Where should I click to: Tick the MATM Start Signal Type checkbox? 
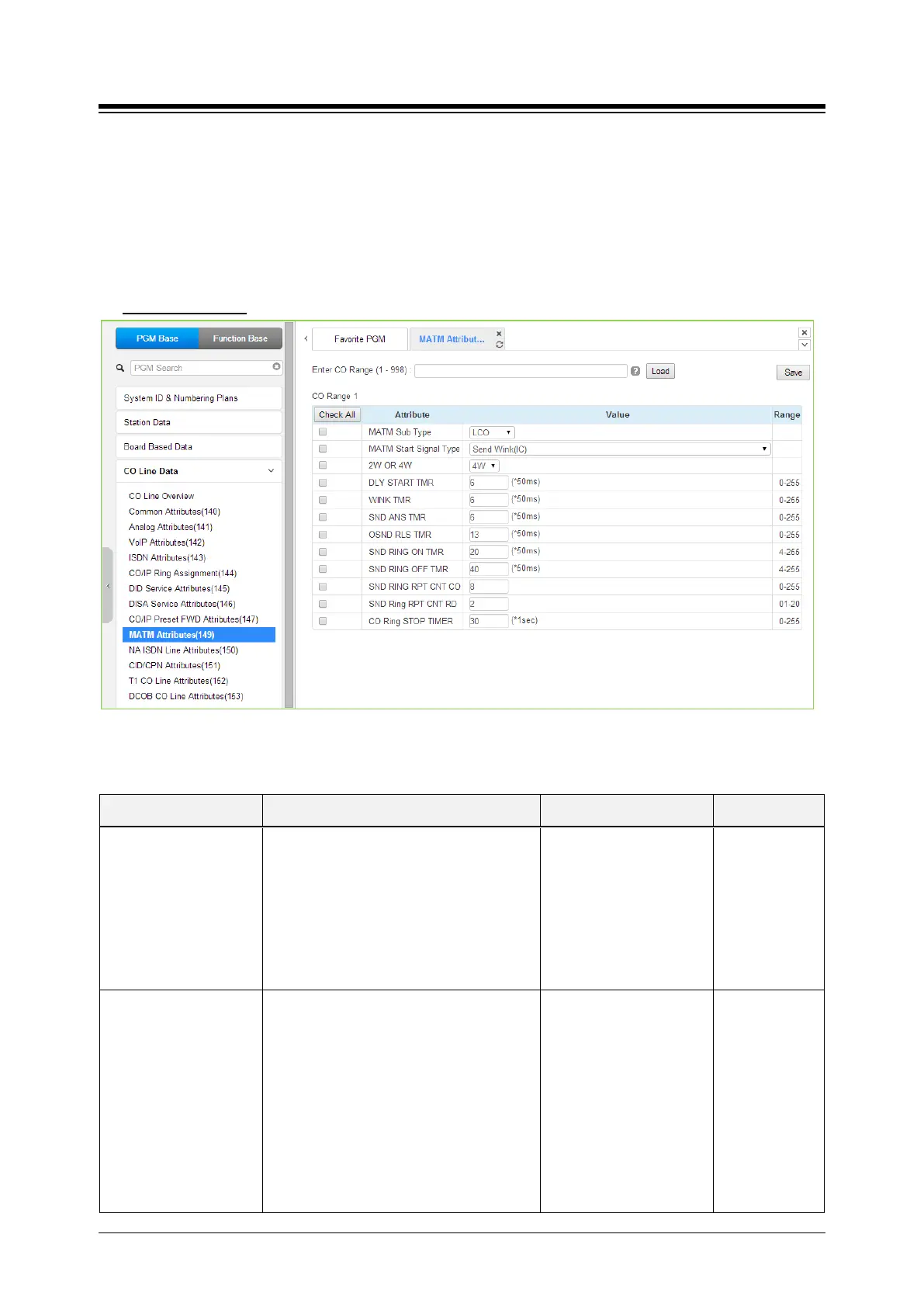(x=323, y=449)
